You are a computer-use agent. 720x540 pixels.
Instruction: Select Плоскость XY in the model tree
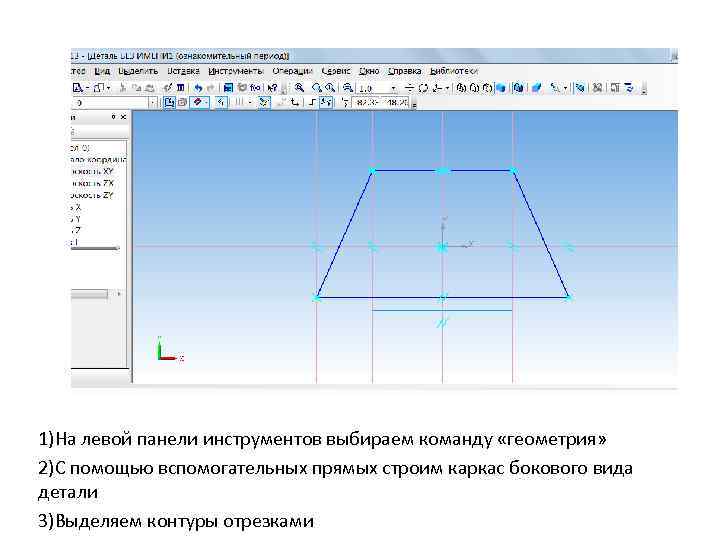(92, 171)
